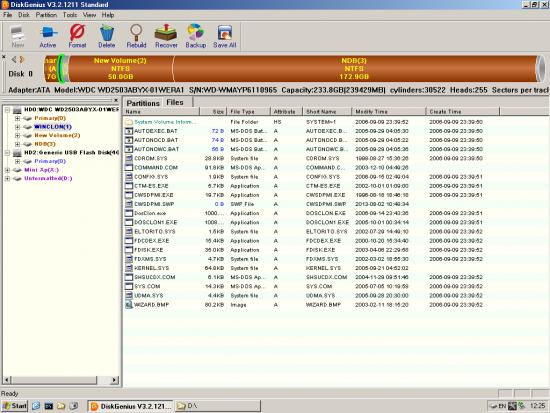Click tree panel scrollbar left arrow

click(x=7, y=380)
